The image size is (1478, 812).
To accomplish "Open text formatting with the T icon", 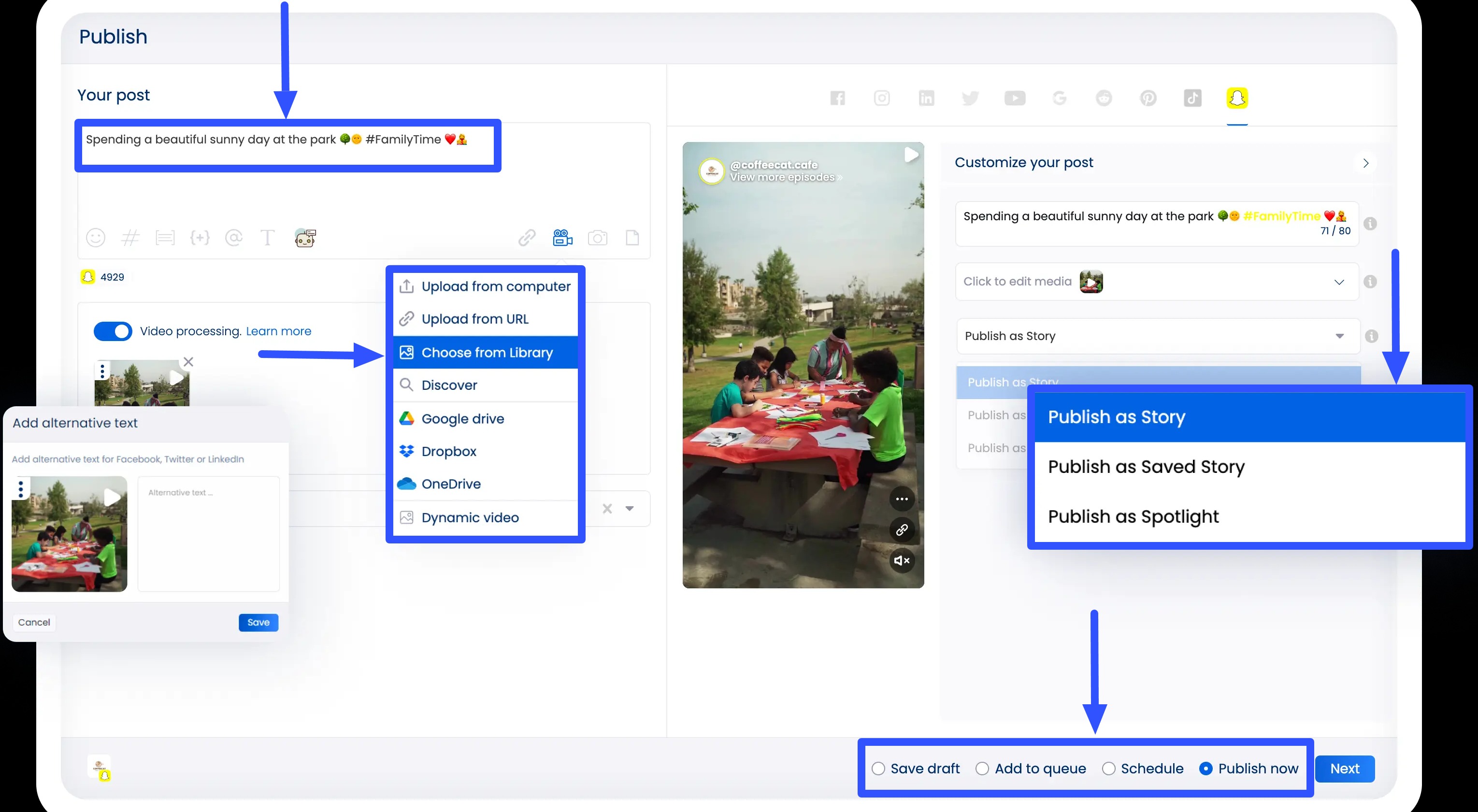I will click(267, 237).
